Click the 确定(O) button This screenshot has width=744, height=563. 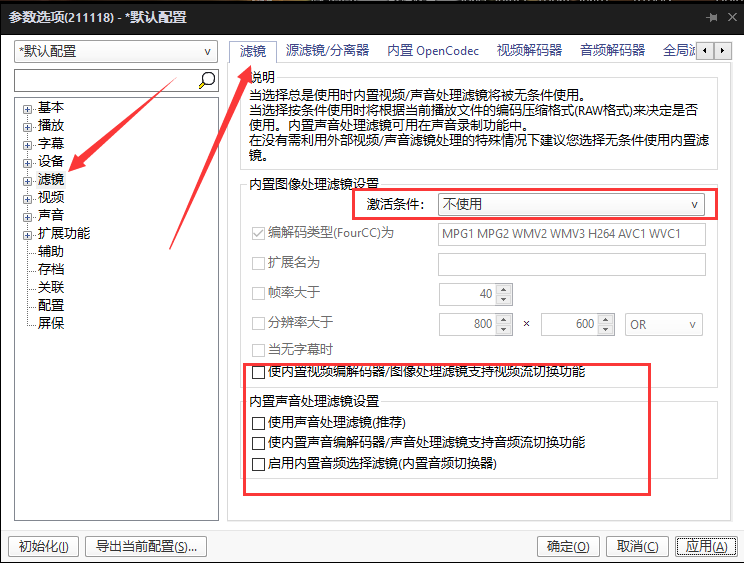(x=568, y=546)
